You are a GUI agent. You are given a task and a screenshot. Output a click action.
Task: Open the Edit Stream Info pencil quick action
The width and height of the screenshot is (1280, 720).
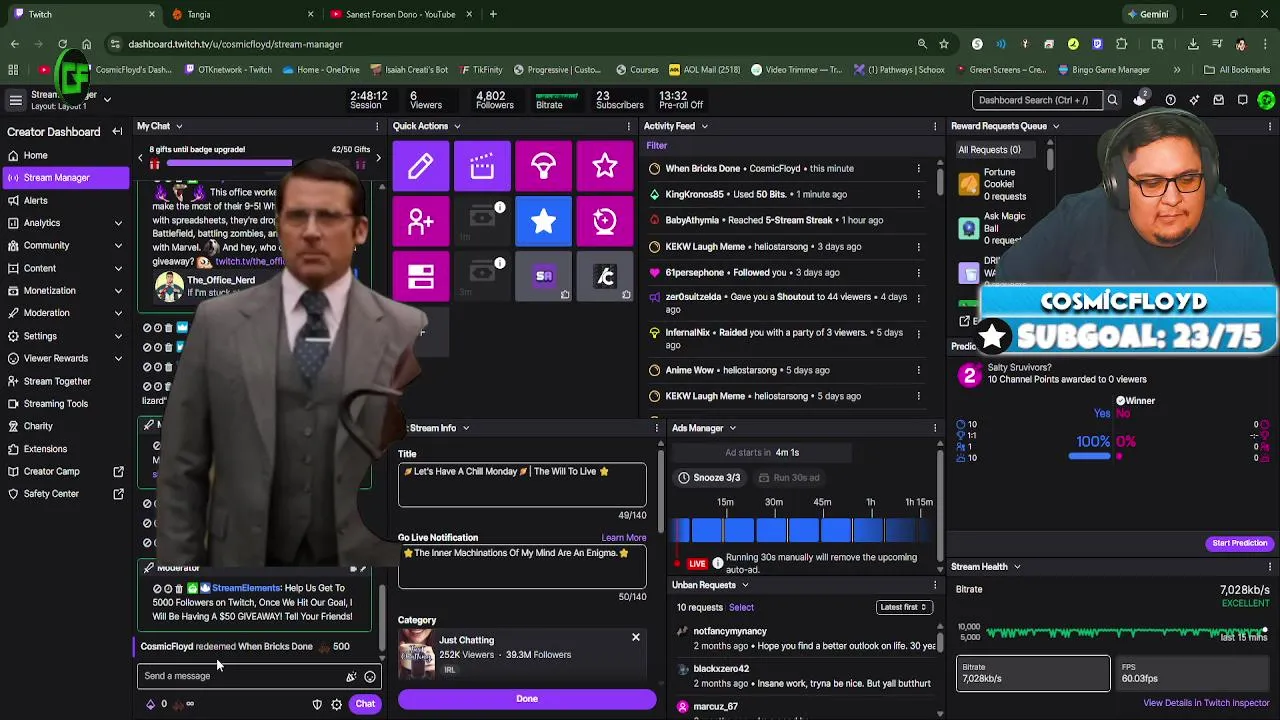[x=421, y=167]
